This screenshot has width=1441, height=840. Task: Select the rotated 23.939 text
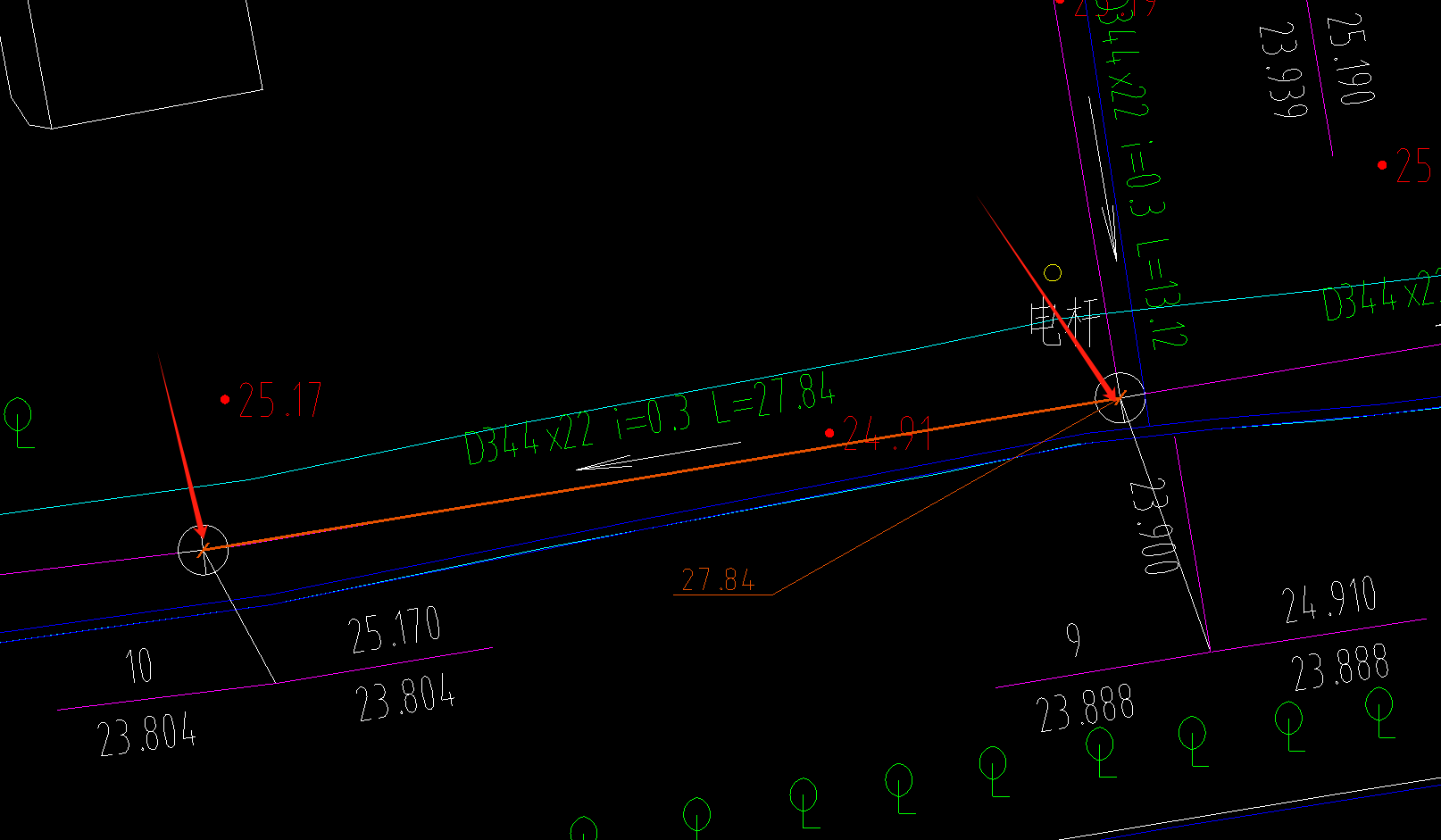pyautogui.click(x=1282, y=71)
